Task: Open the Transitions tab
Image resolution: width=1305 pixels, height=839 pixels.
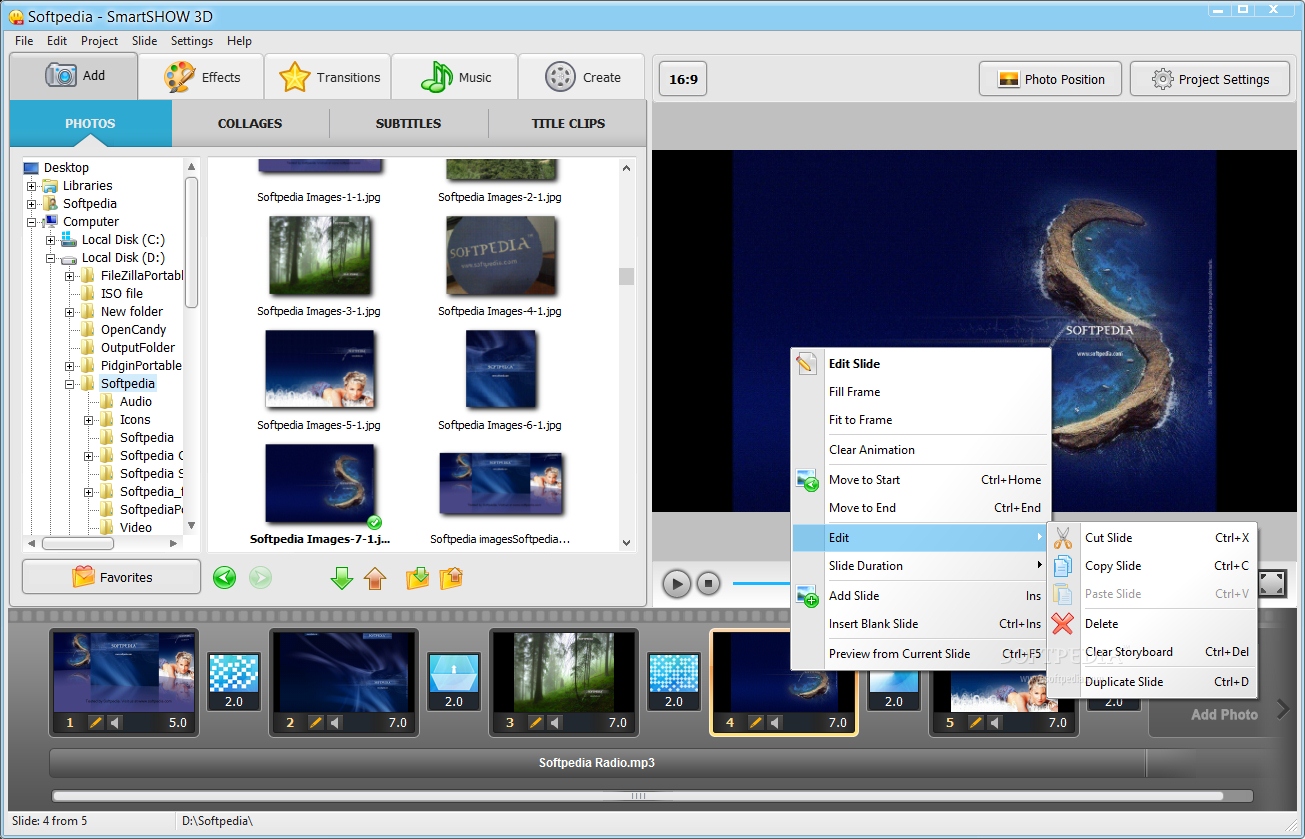Action: (328, 77)
